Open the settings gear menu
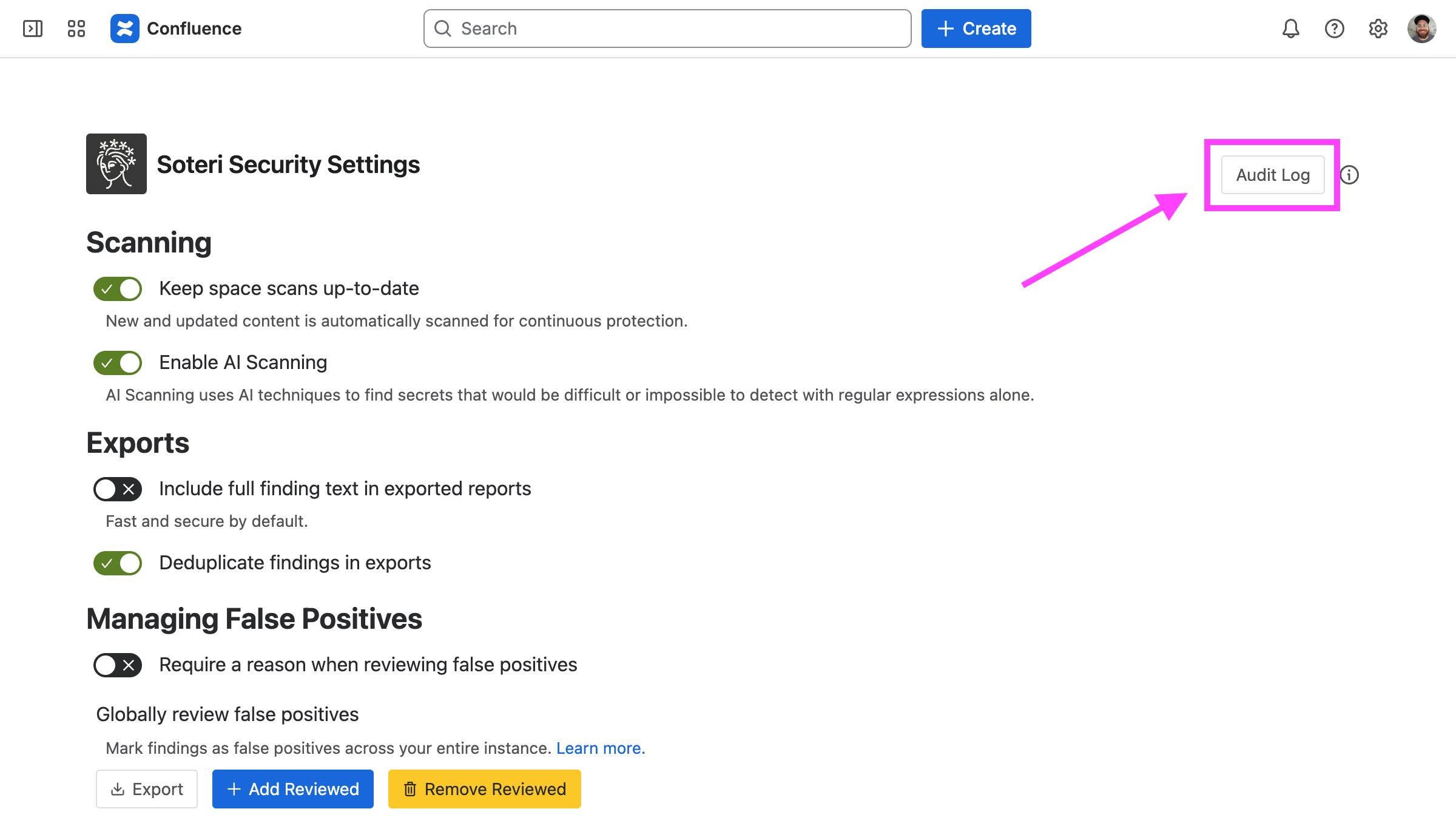1456x823 pixels. coord(1378,29)
